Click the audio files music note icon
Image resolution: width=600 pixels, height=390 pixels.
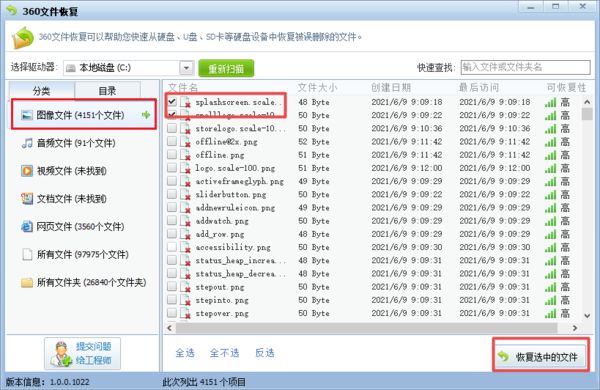click(x=27, y=143)
